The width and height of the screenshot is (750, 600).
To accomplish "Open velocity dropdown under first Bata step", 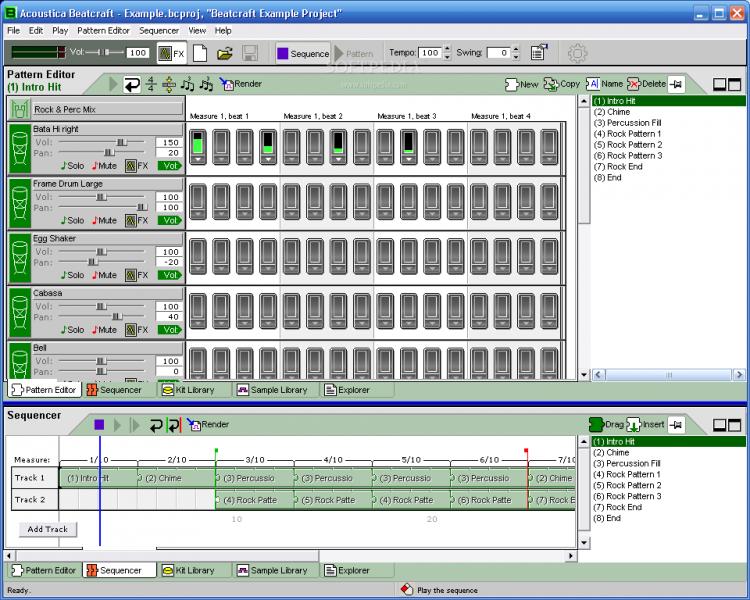I will 198,159.
